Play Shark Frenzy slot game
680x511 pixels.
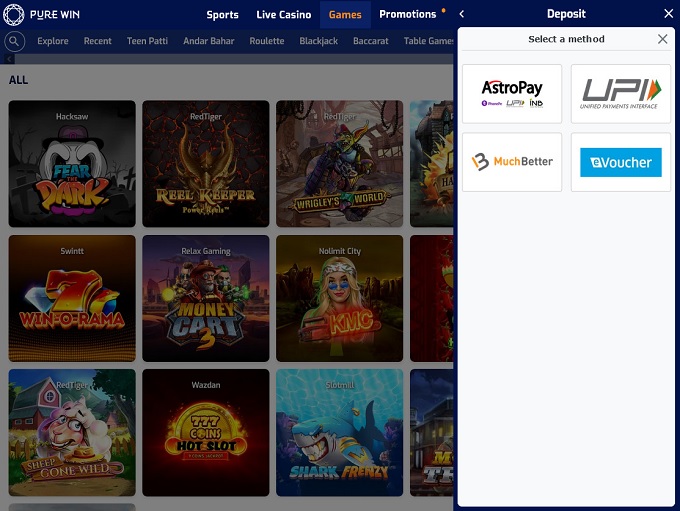(x=339, y=432)
